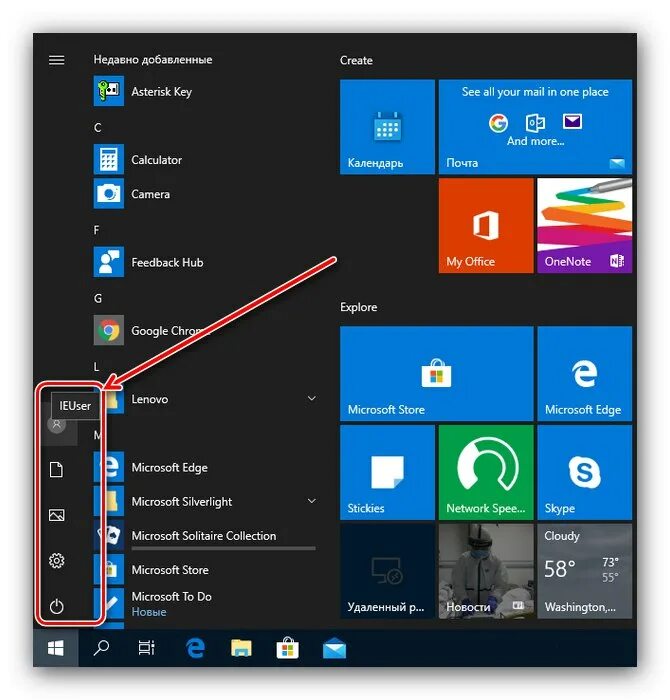Click the Lenovo folder entry
670x700 pixels.
[x=205, y=399]
